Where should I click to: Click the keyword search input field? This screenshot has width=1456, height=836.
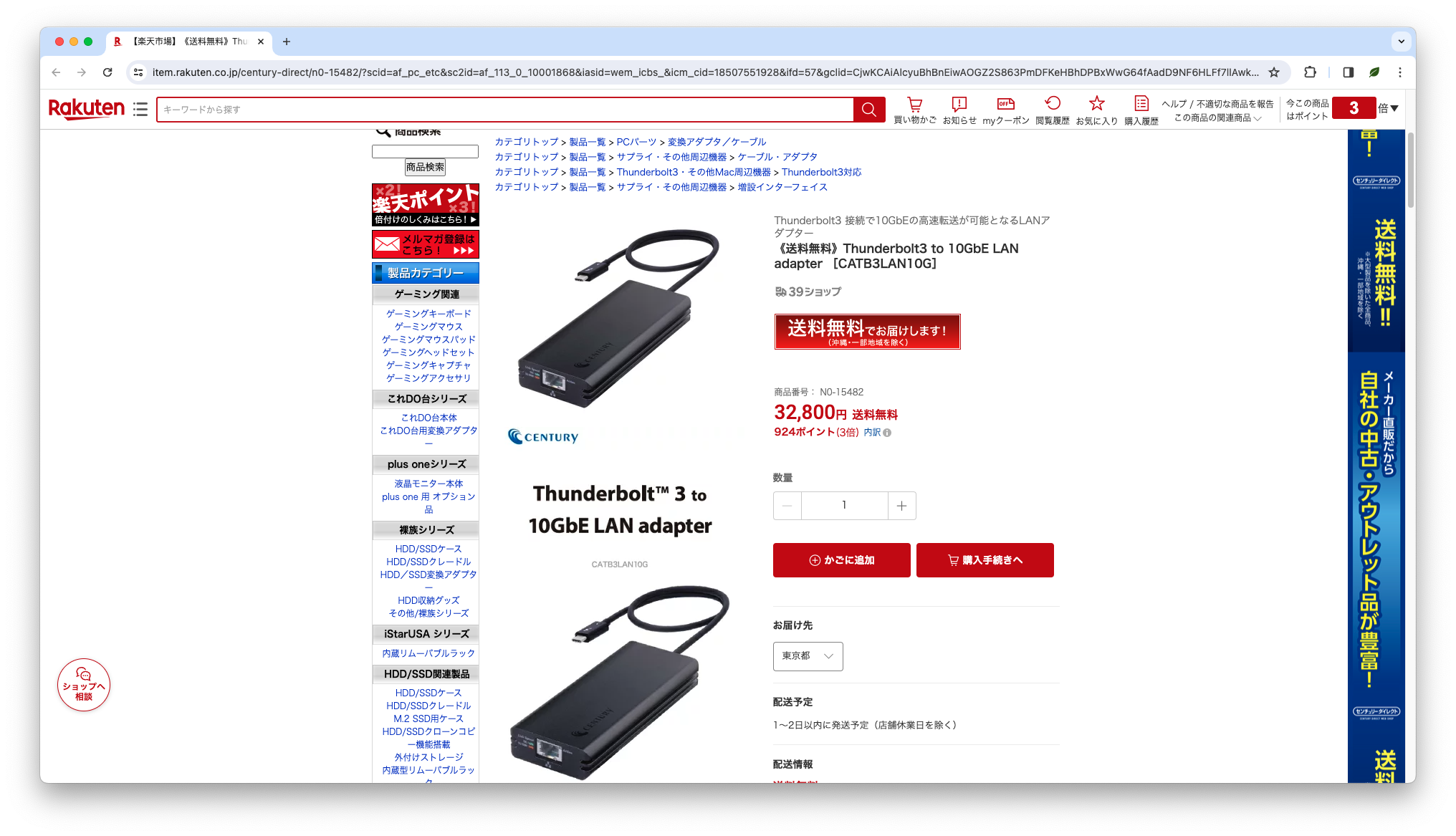coord(504,110)
